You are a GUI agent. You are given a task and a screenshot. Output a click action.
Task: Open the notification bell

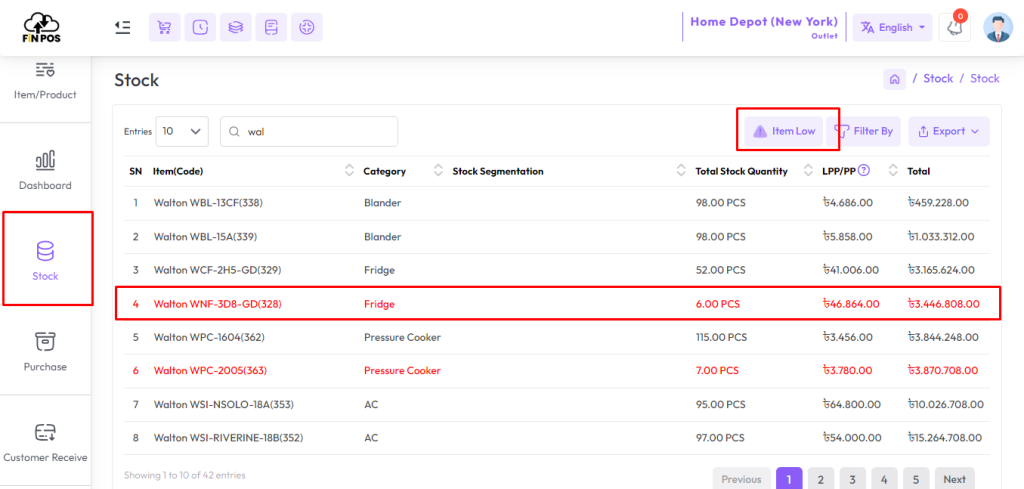point(954,27)
